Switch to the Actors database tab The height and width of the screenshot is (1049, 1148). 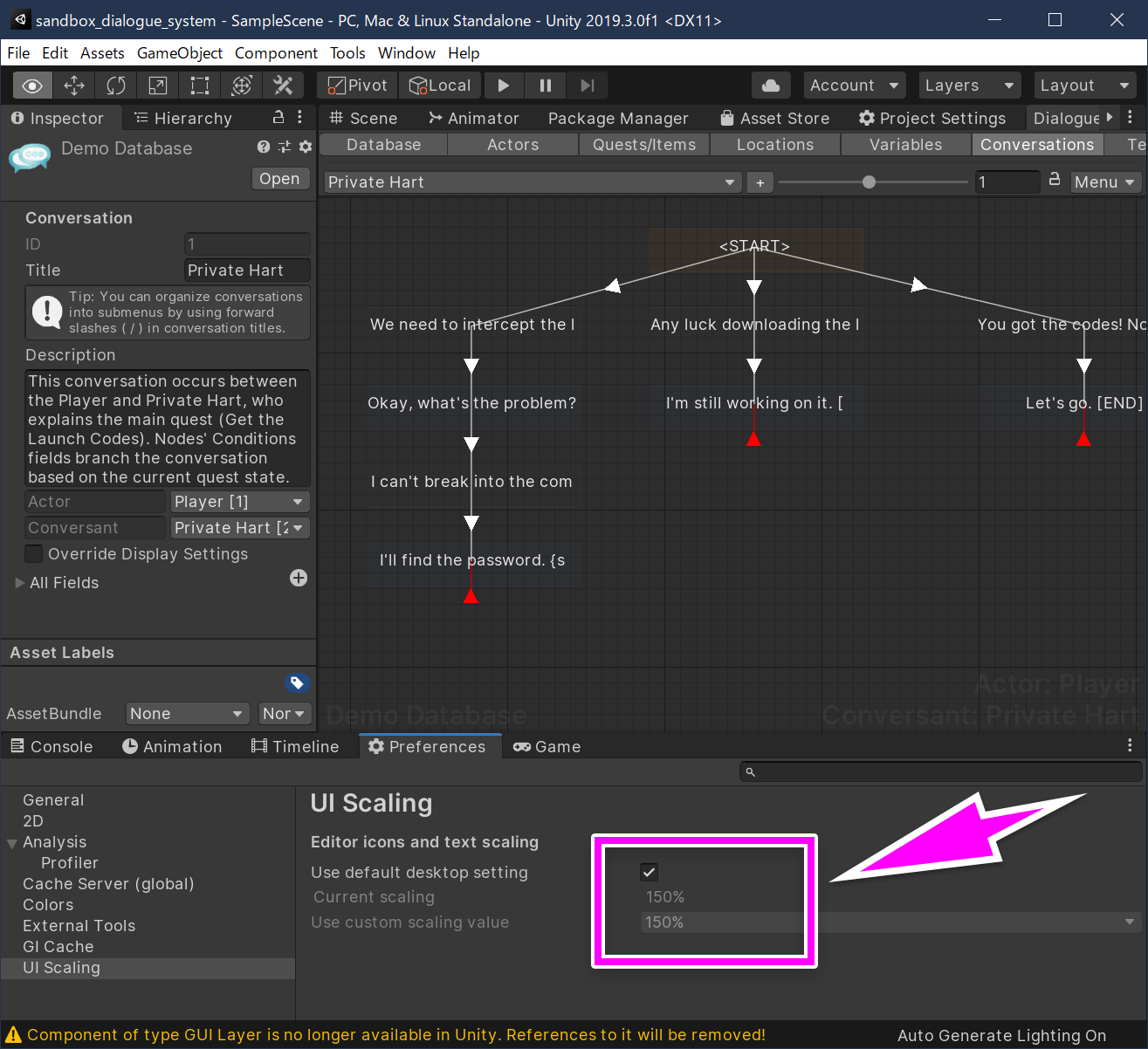(x=513, y=145)
